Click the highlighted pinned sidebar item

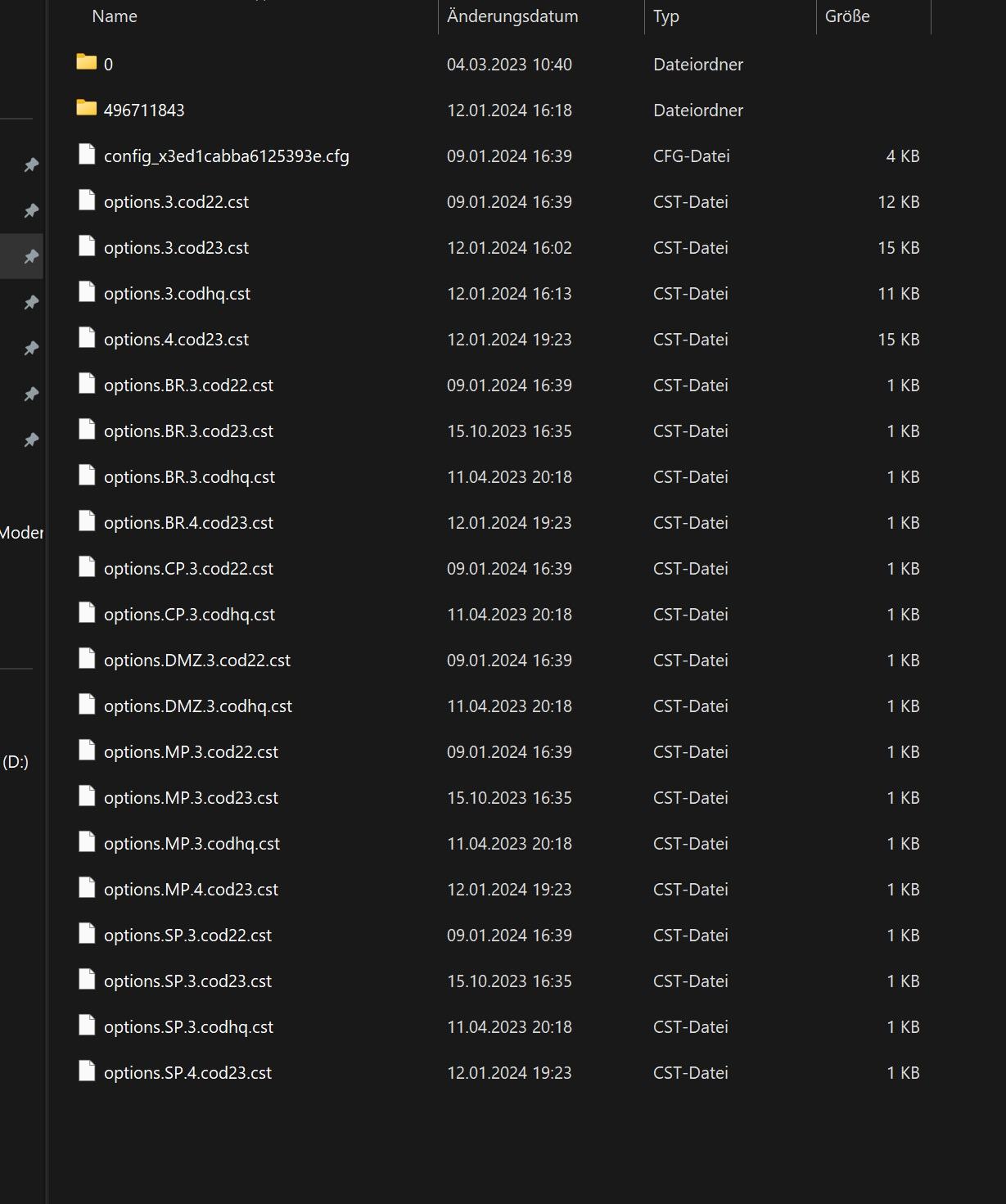coord(21,256)
